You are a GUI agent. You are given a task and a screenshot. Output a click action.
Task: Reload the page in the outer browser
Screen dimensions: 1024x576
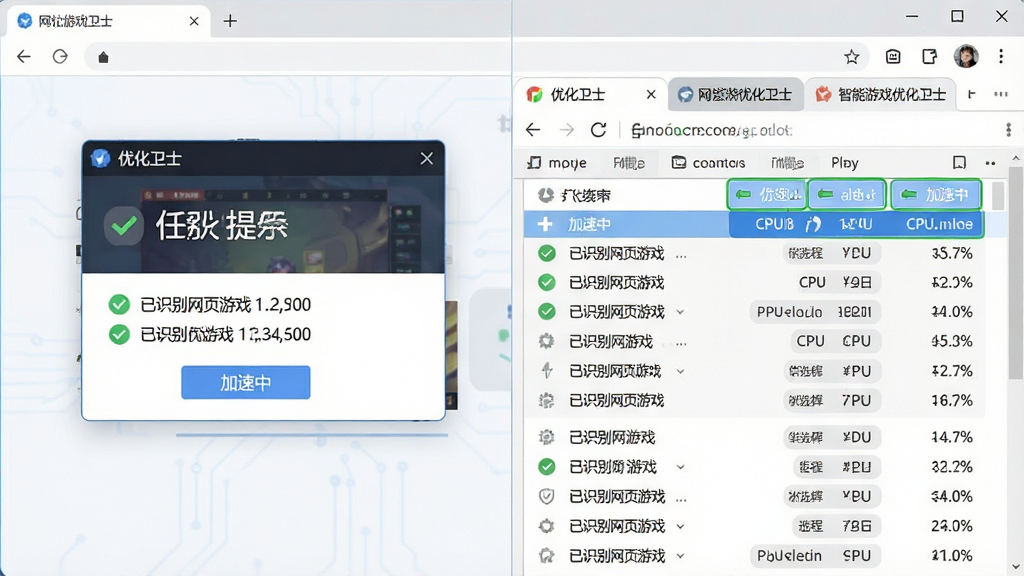[60, 57]
